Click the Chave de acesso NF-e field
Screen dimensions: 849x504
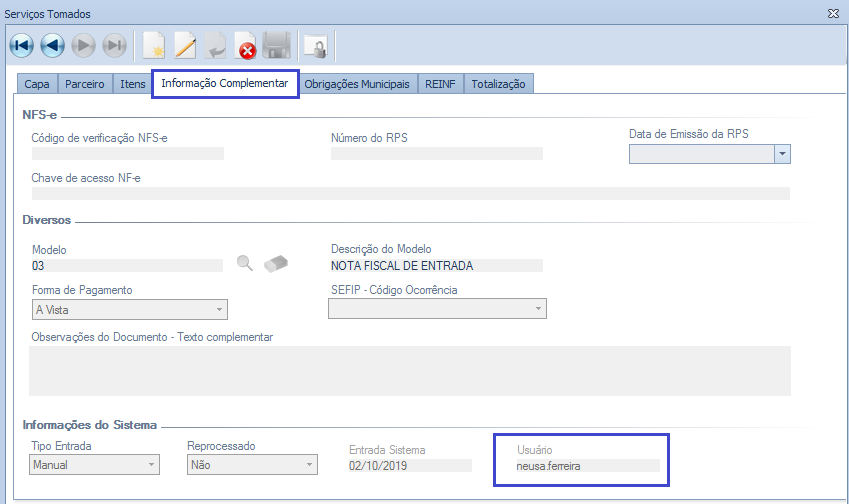(x=410, y=194)
